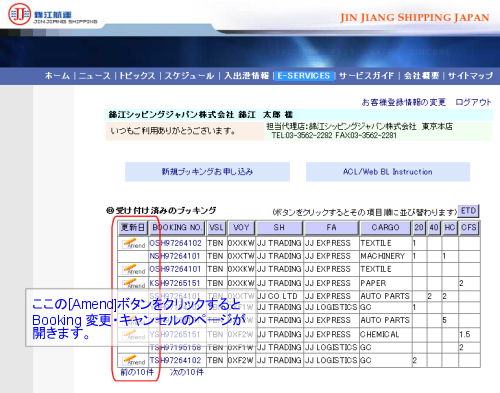Image resolution: width=500 pixels, height=393 pixels.
Task: Sort by the SH column header
Action: click(279, 228)
